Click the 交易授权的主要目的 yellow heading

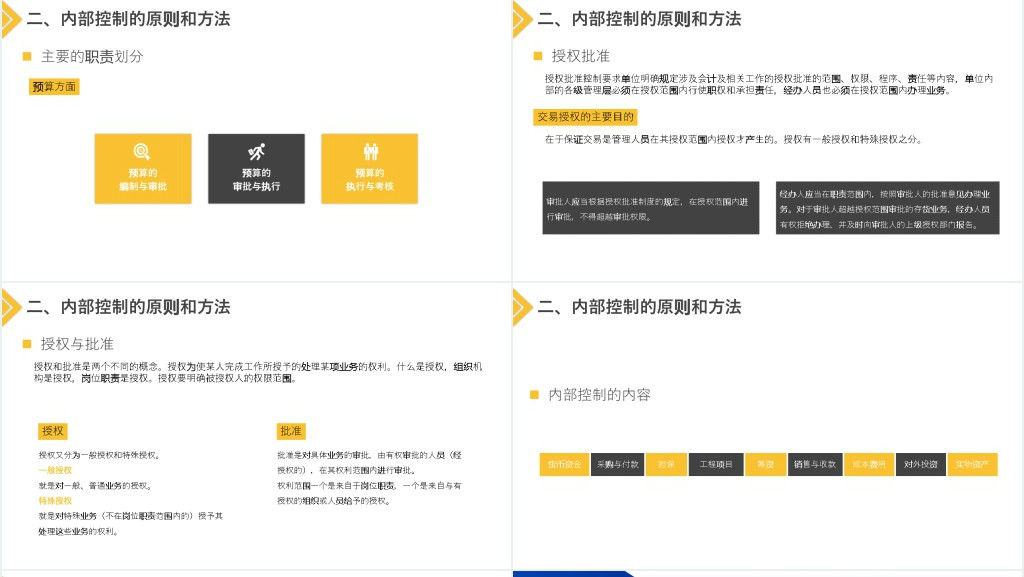click(585, 117)
